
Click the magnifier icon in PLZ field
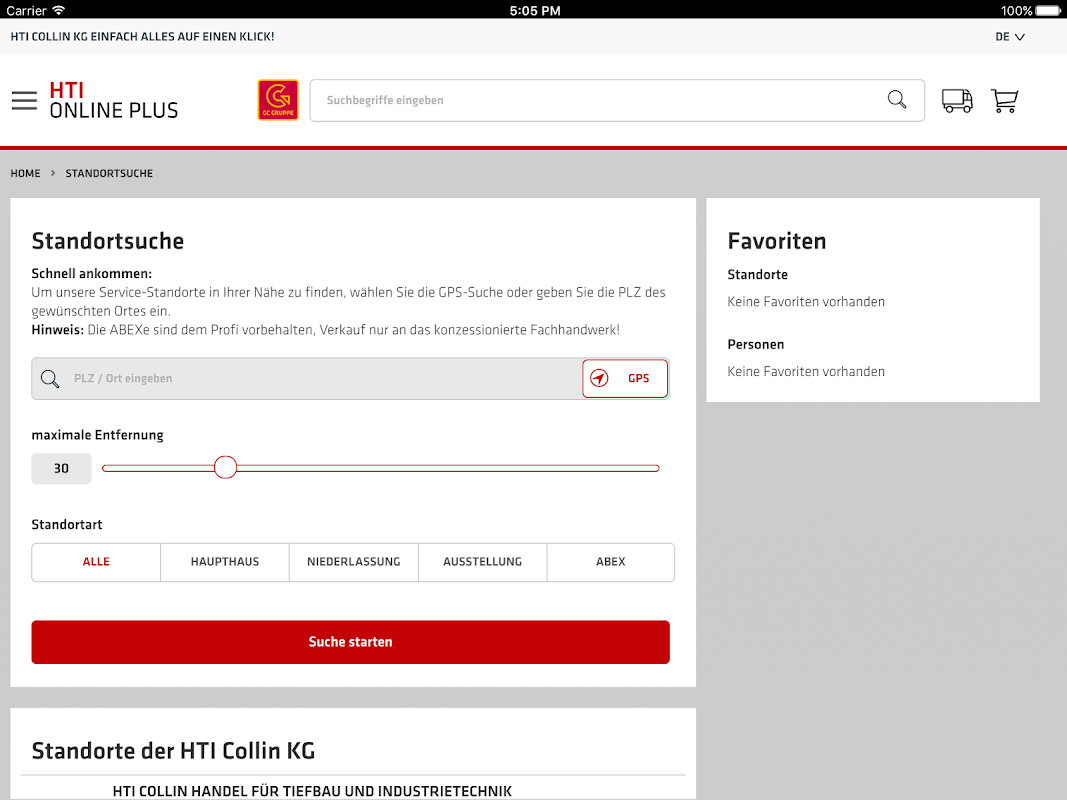coord(50,378)
